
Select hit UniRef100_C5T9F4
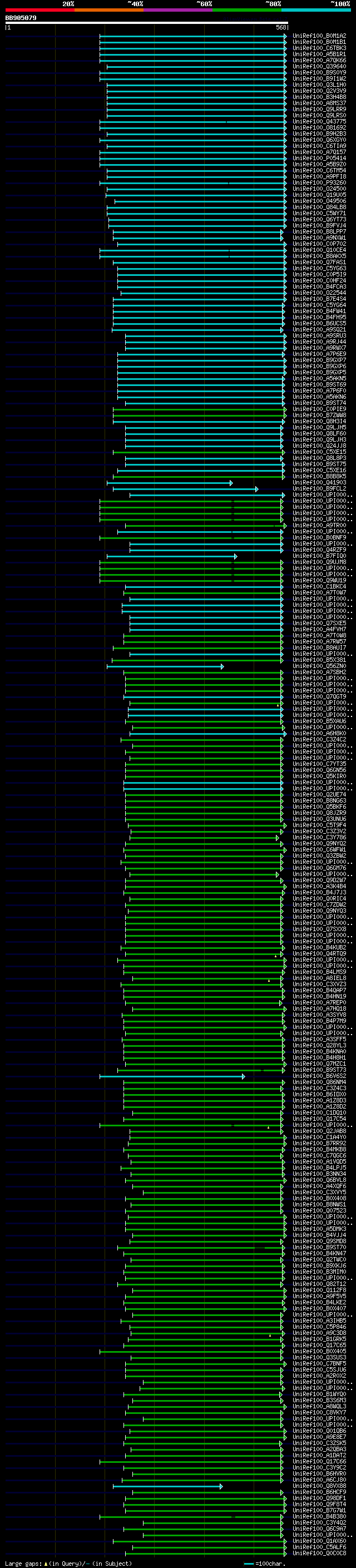(319, 825)
